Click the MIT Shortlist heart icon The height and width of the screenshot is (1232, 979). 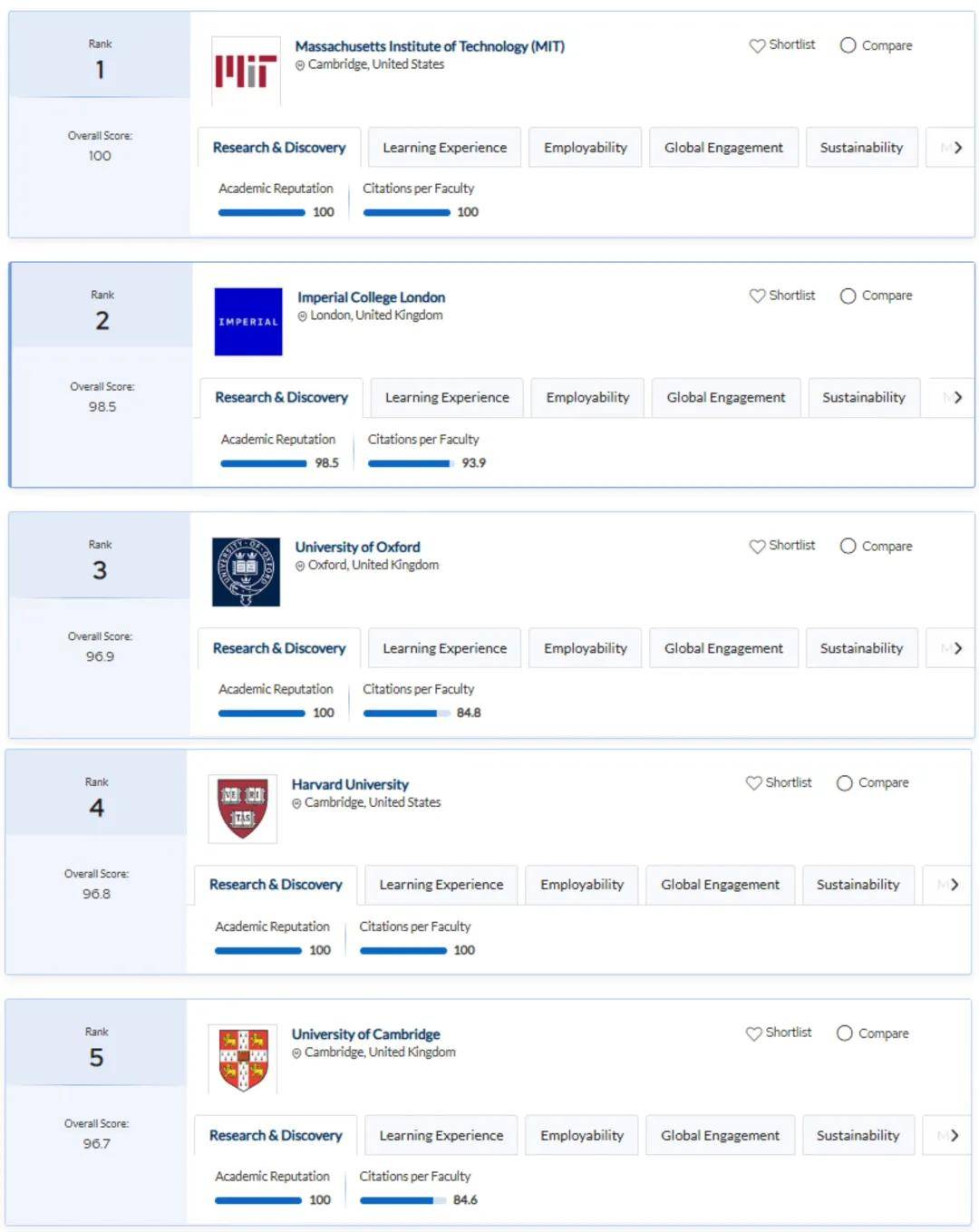[757, 45]
